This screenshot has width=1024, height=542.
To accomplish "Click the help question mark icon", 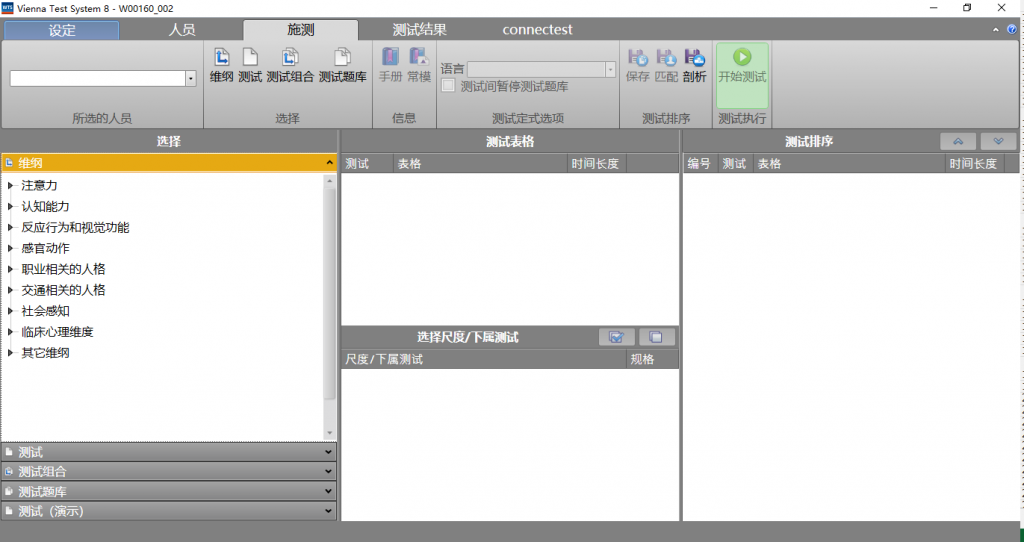I will point(1011,30).
